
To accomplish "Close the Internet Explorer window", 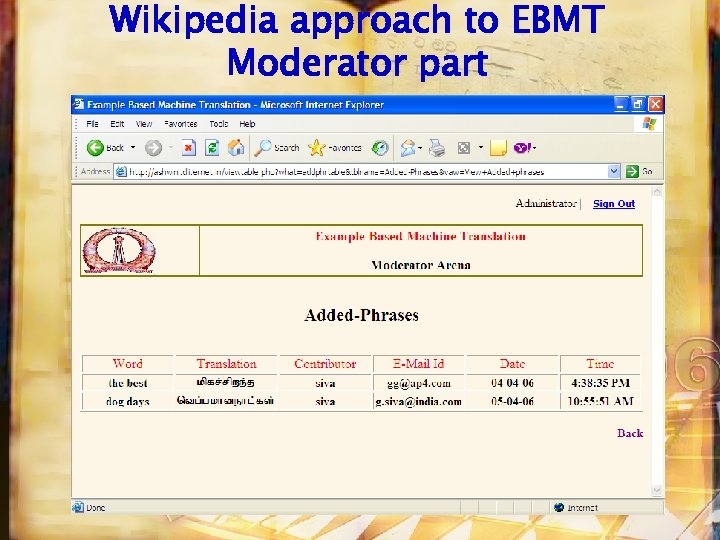I will [x=655, y=105].
